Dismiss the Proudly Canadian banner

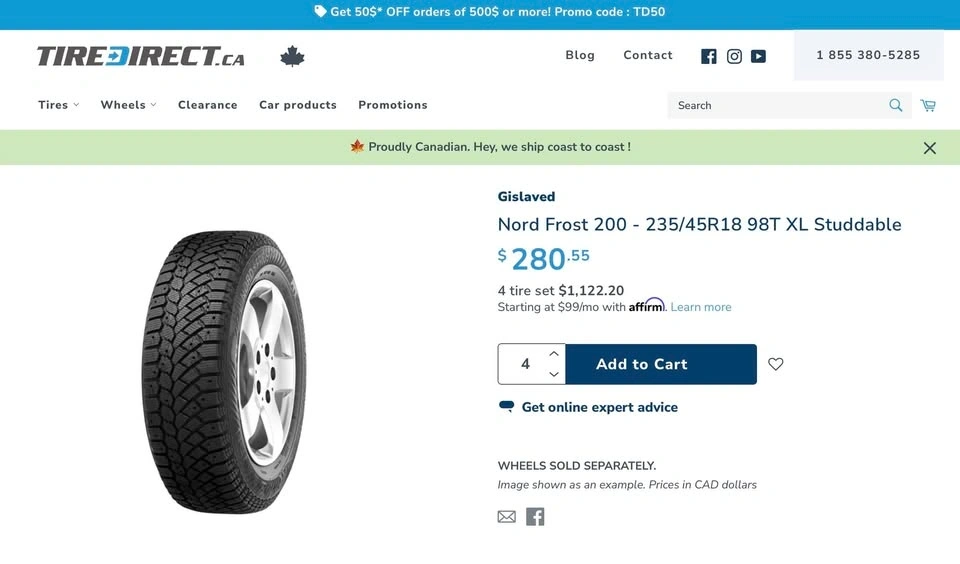click(x=930, y=148)
